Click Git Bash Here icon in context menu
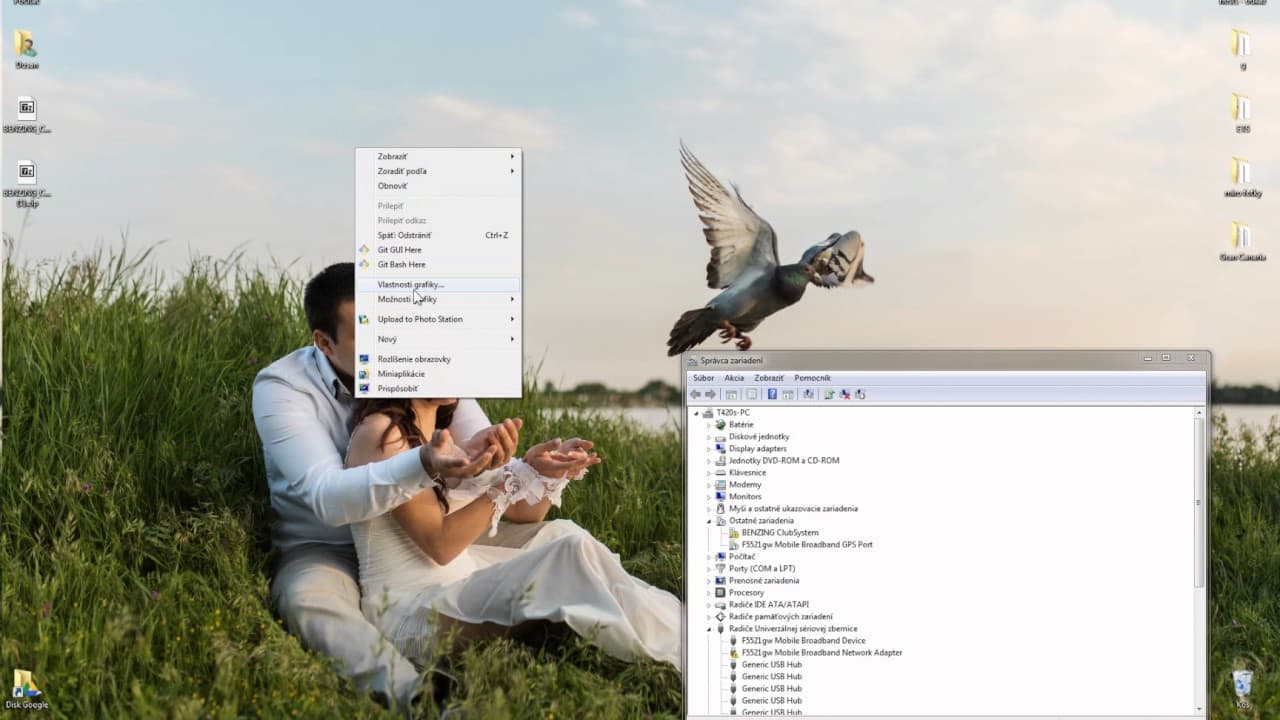 pyautogui.click(x=365, y=265)
